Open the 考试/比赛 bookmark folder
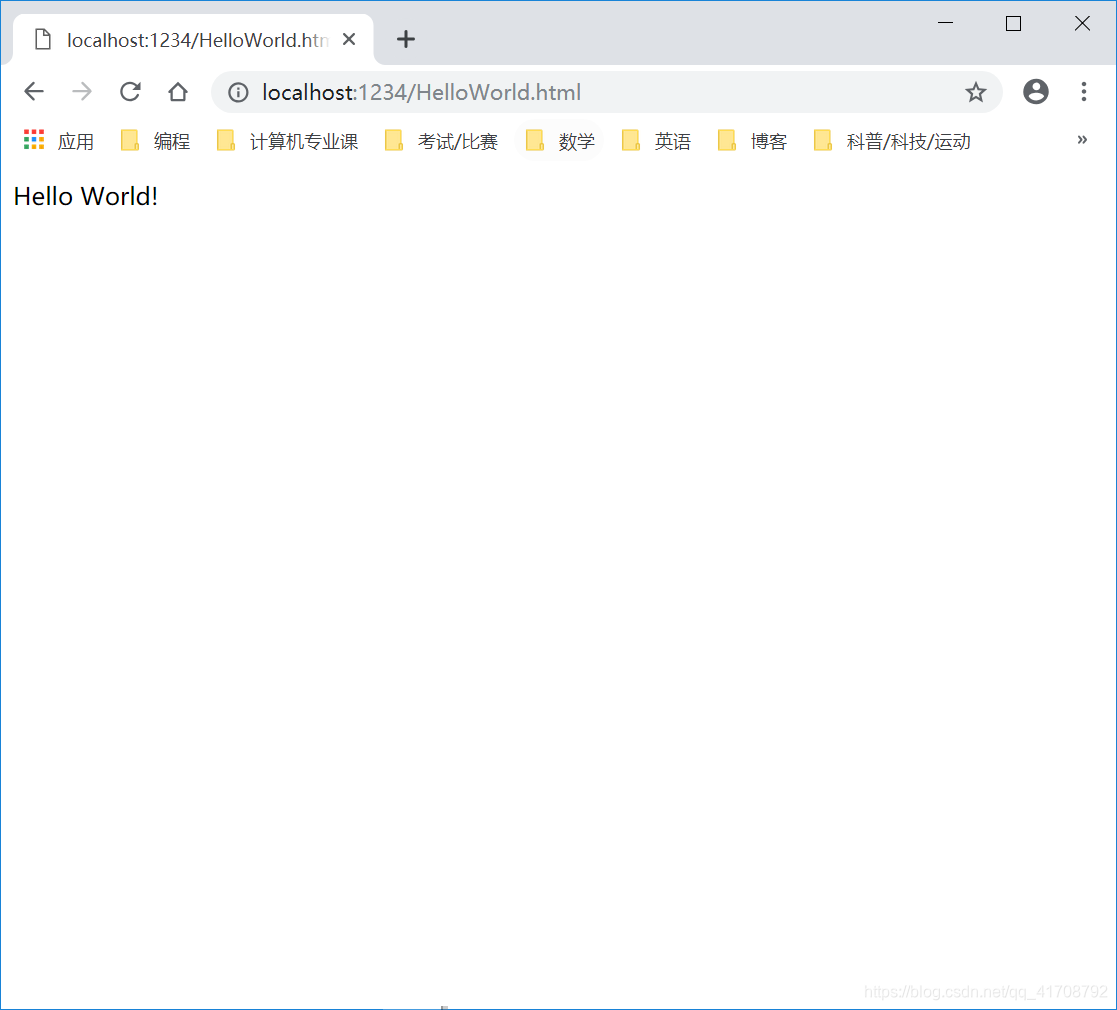Viewport: 1117px width, 1010px height. [x=442, y=141]
